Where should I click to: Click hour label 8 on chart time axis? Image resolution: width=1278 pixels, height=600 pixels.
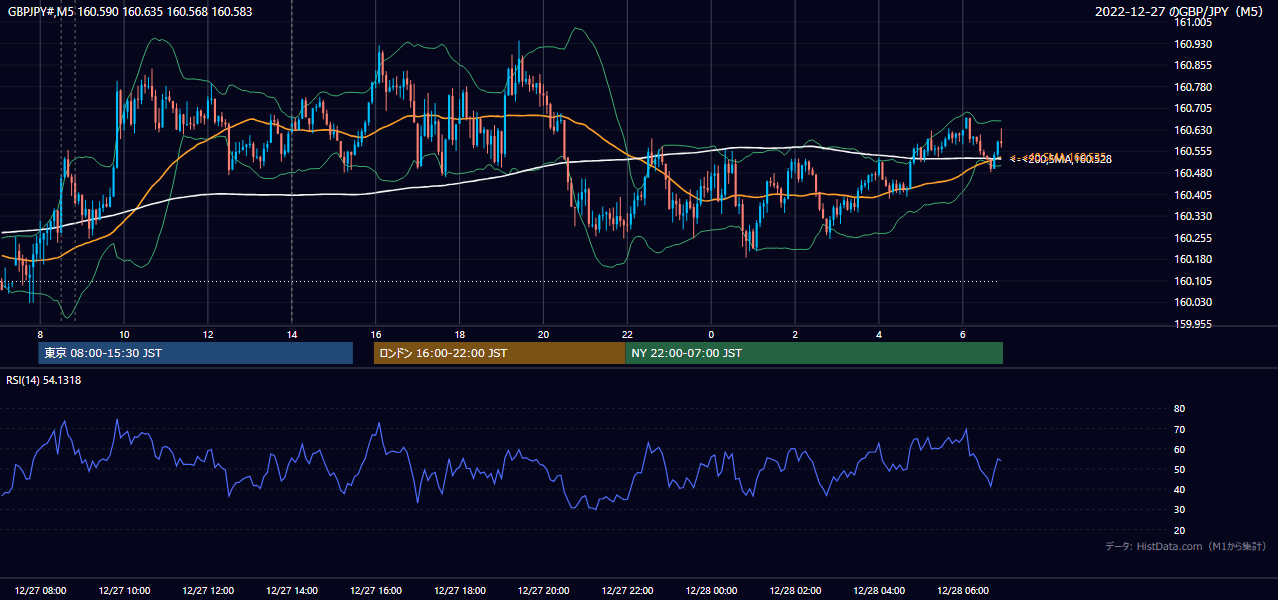(40, 334)
